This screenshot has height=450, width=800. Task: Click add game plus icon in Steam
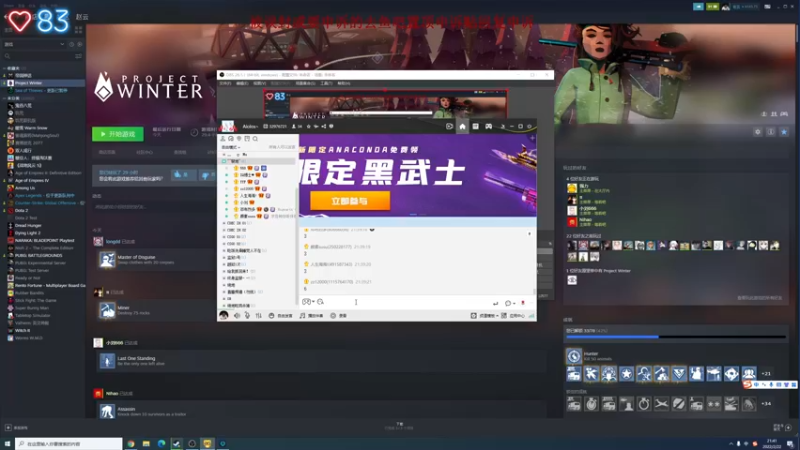click(x=8, y=428)
